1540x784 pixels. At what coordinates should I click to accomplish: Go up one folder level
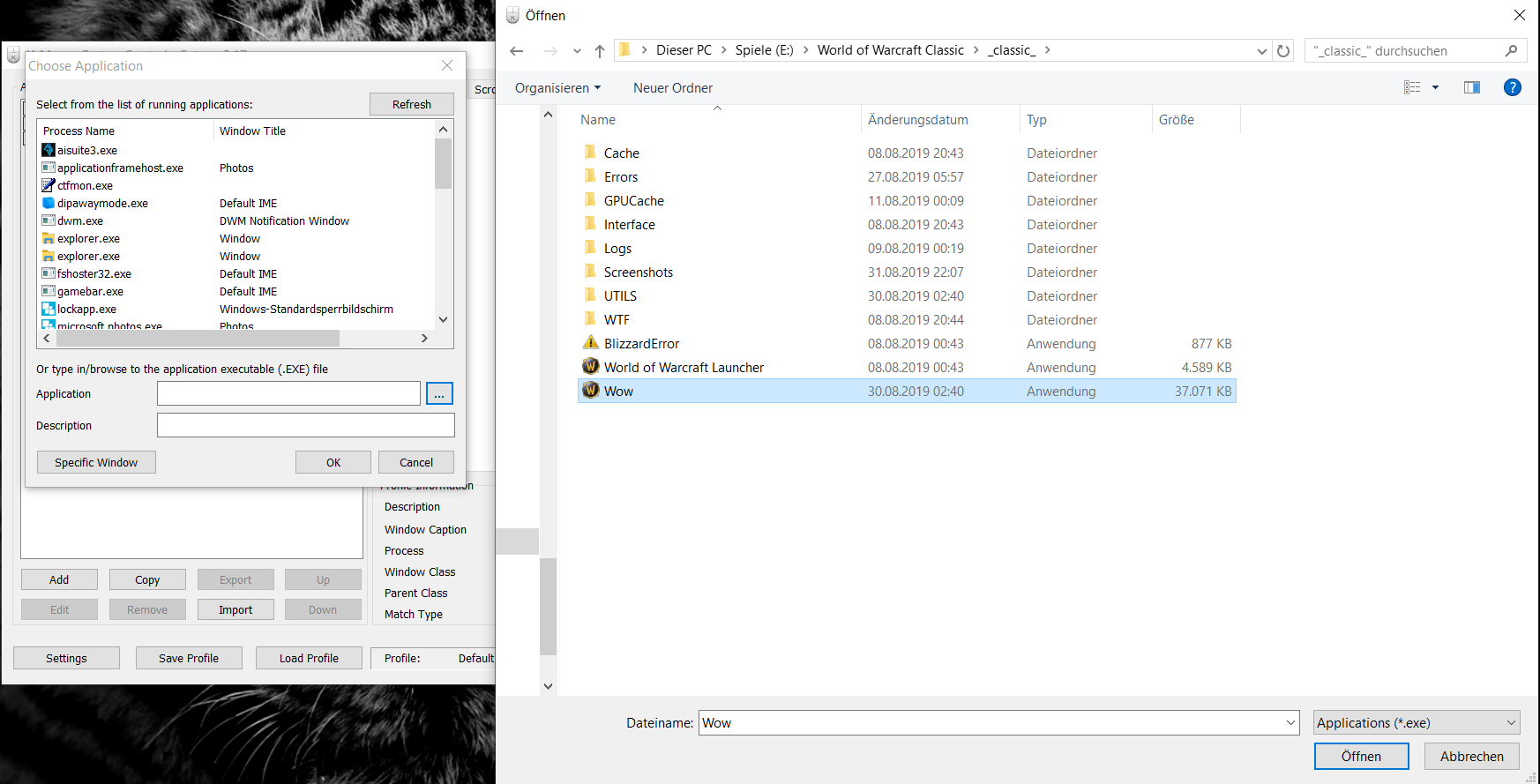coord(600,51)
